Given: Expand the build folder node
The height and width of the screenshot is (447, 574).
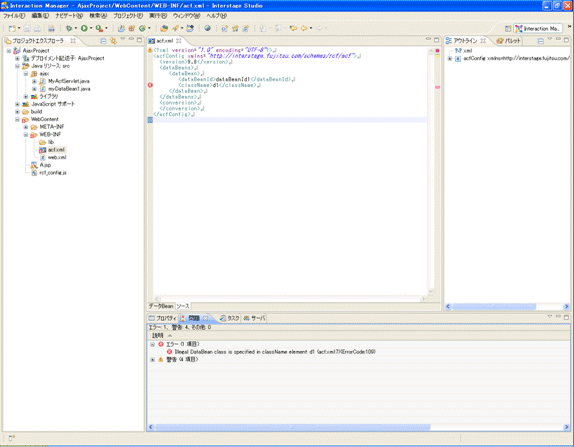Looking at the screenshot, I should tap(17, 112).
